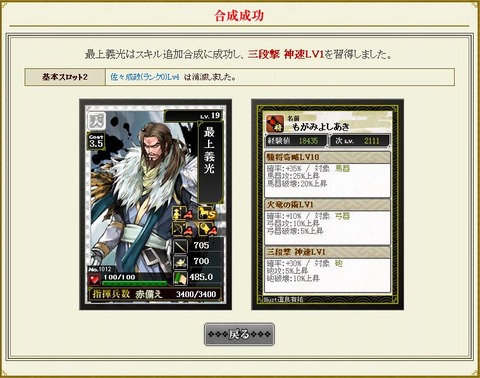Click the siege weapon aptitude A icon

tap(207, 229)
